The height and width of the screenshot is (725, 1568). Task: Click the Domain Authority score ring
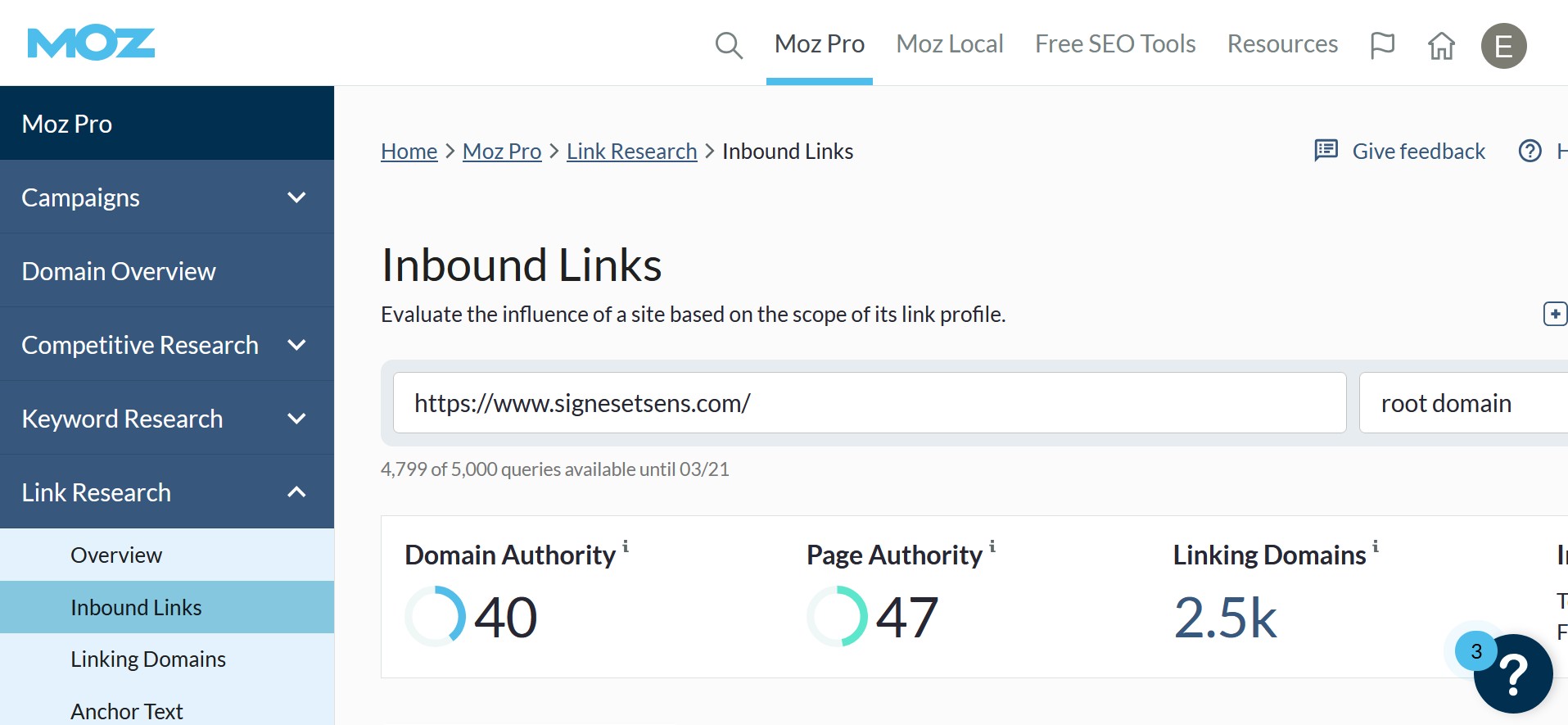point(436,616)
